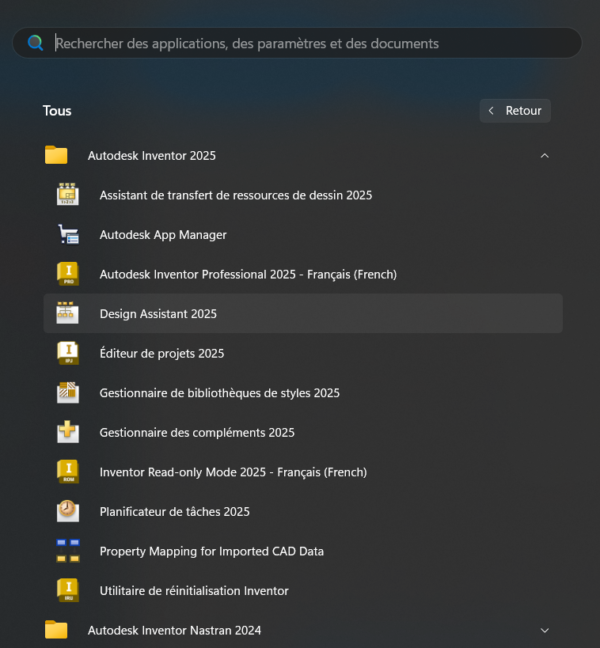Click the Inventor Nastran 2024 folder icon
Image resolution: width=600 pixels, height=648 pixels.
[56, 630]
